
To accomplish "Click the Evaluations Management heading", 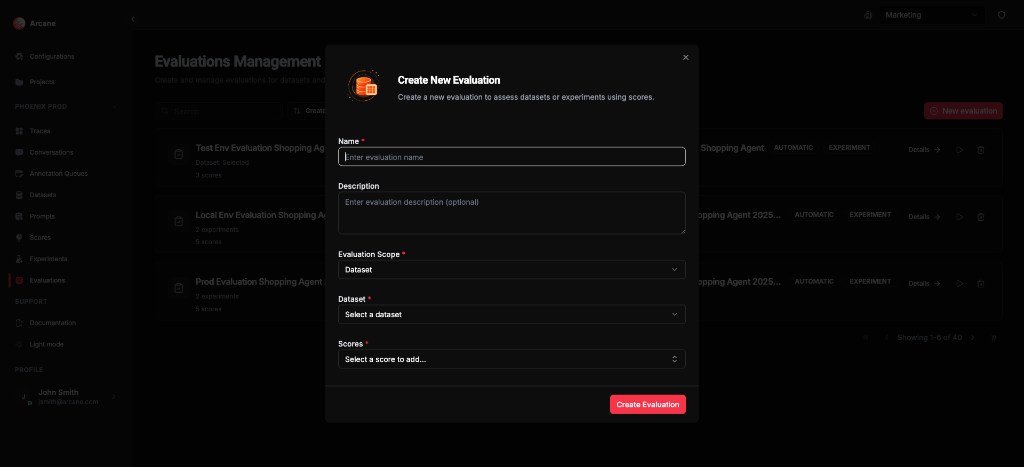I will coord(238,62).
